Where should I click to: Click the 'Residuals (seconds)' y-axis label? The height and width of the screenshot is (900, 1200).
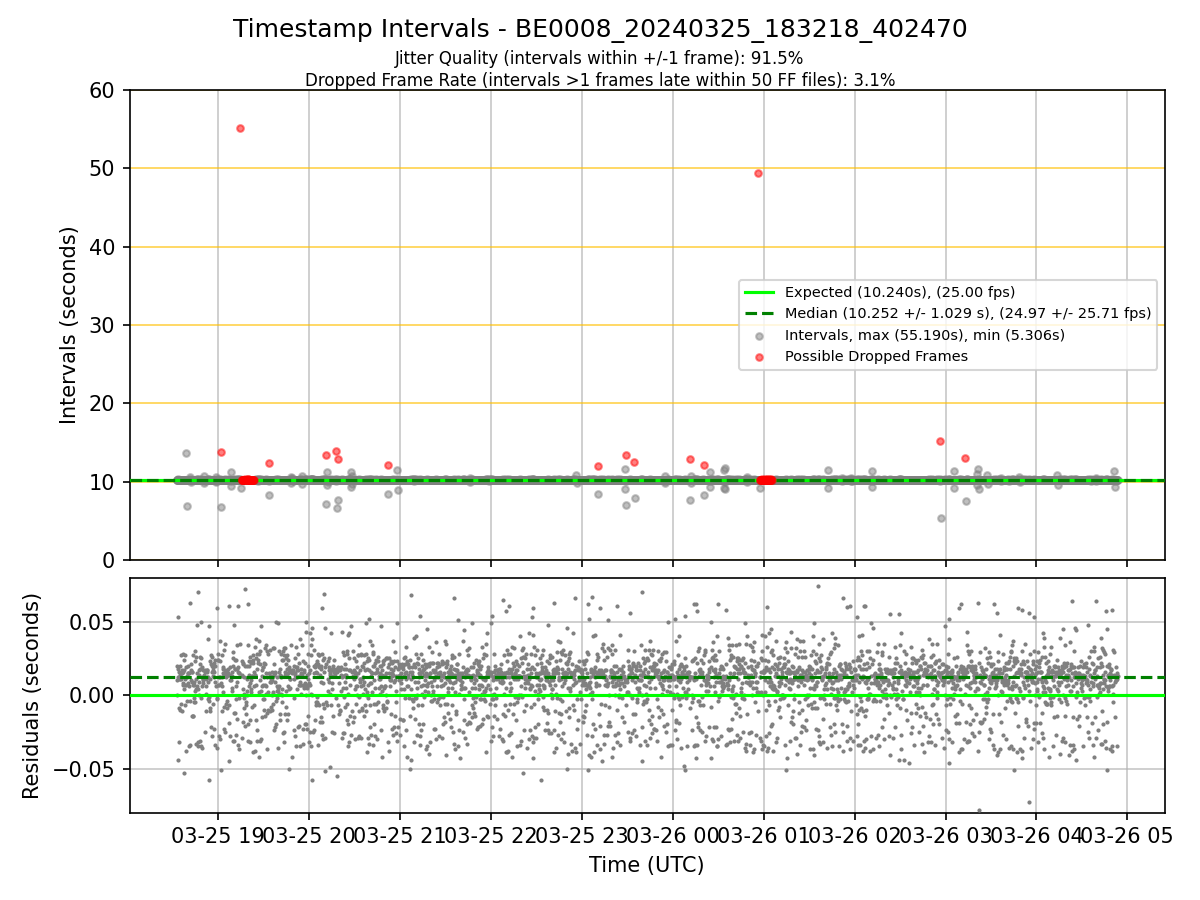[x=32, y=696]
